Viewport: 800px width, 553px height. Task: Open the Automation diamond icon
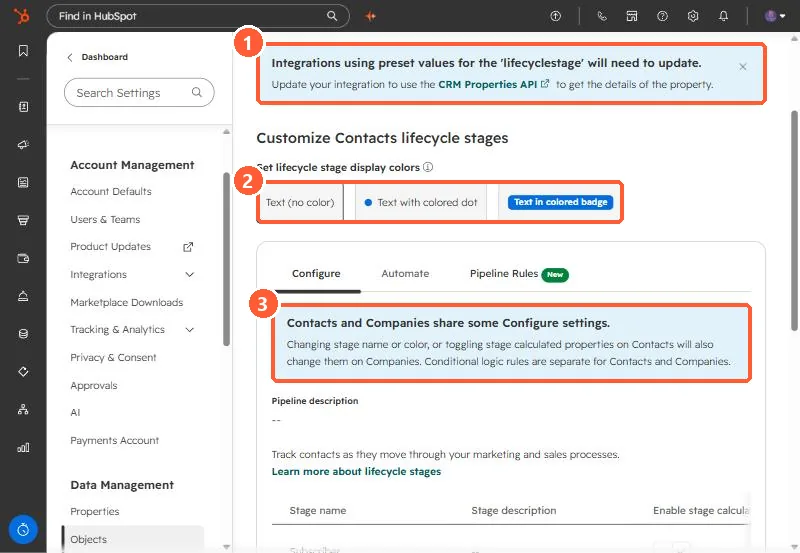tap(23, 371)
